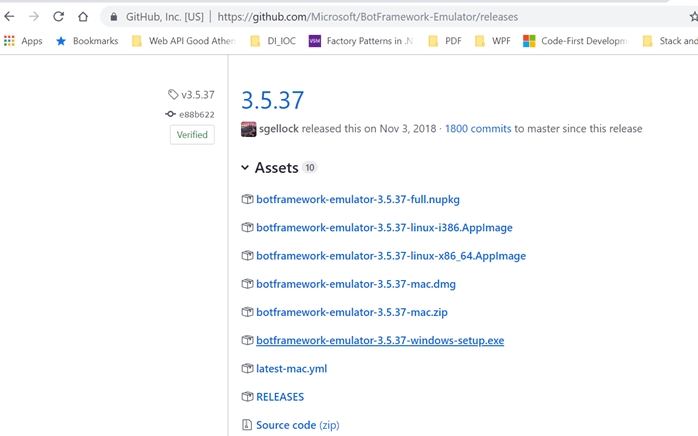This screenshot has width=698, height=436.
Task: Open the Stack and bookmark folder
Action: 670,41
